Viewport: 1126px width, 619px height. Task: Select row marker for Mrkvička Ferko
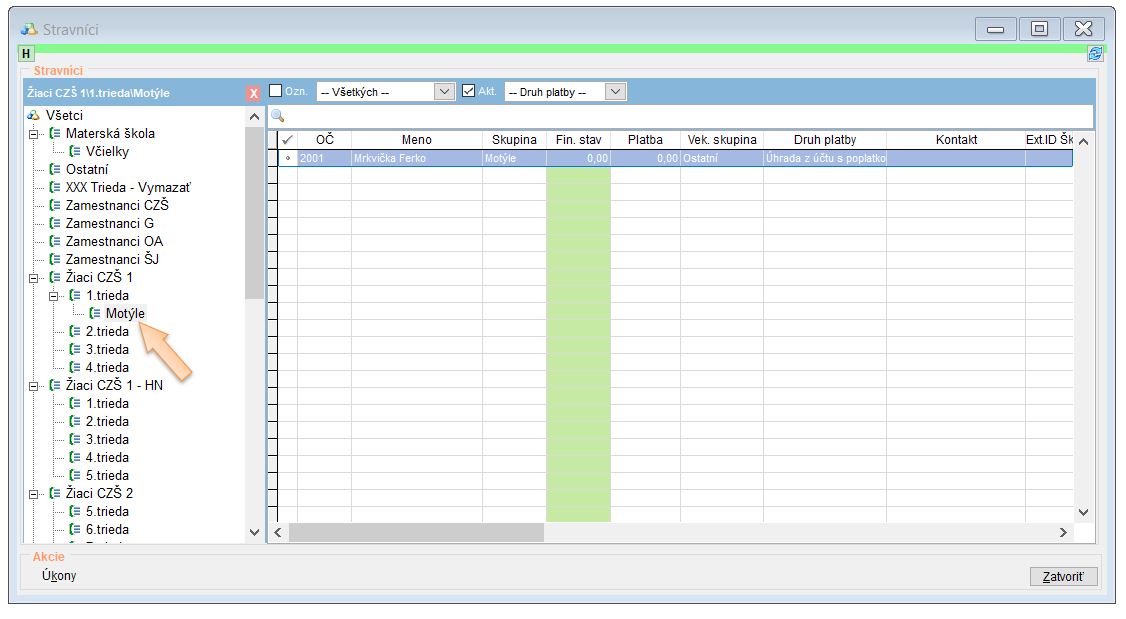(x=288, y=158)
